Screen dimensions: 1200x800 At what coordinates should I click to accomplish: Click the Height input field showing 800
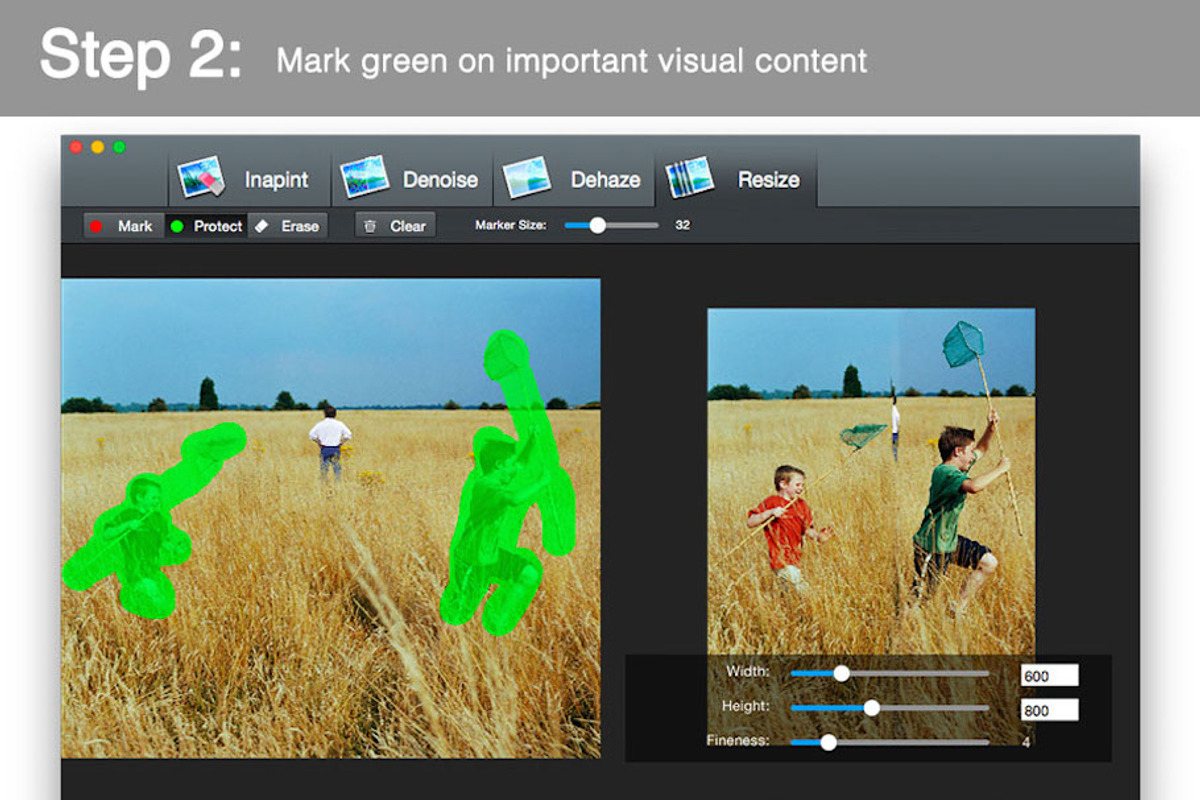[1049, 710]
